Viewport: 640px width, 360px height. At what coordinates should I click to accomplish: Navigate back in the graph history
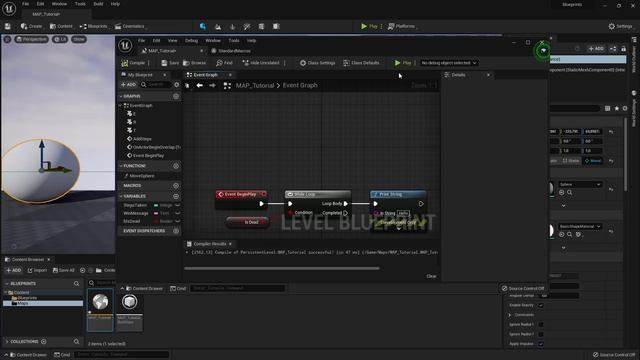(200, 85)
